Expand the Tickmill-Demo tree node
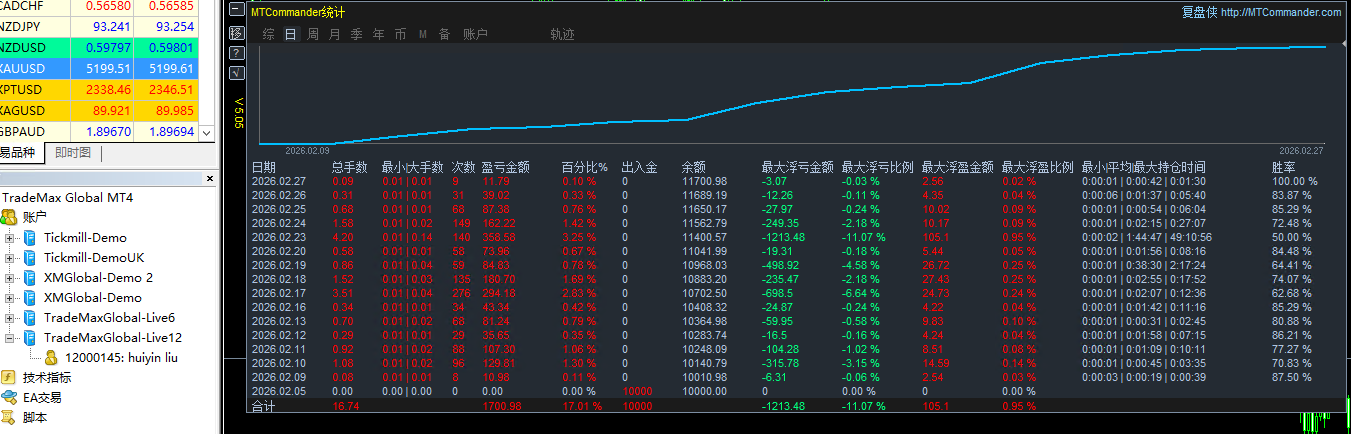The height and width of the screenshot is (434, 1351). click(x=10, y=238)
